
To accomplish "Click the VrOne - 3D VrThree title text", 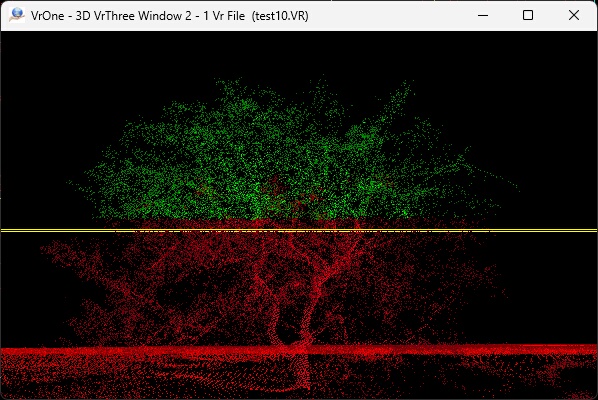I will (x=111, y=16).
